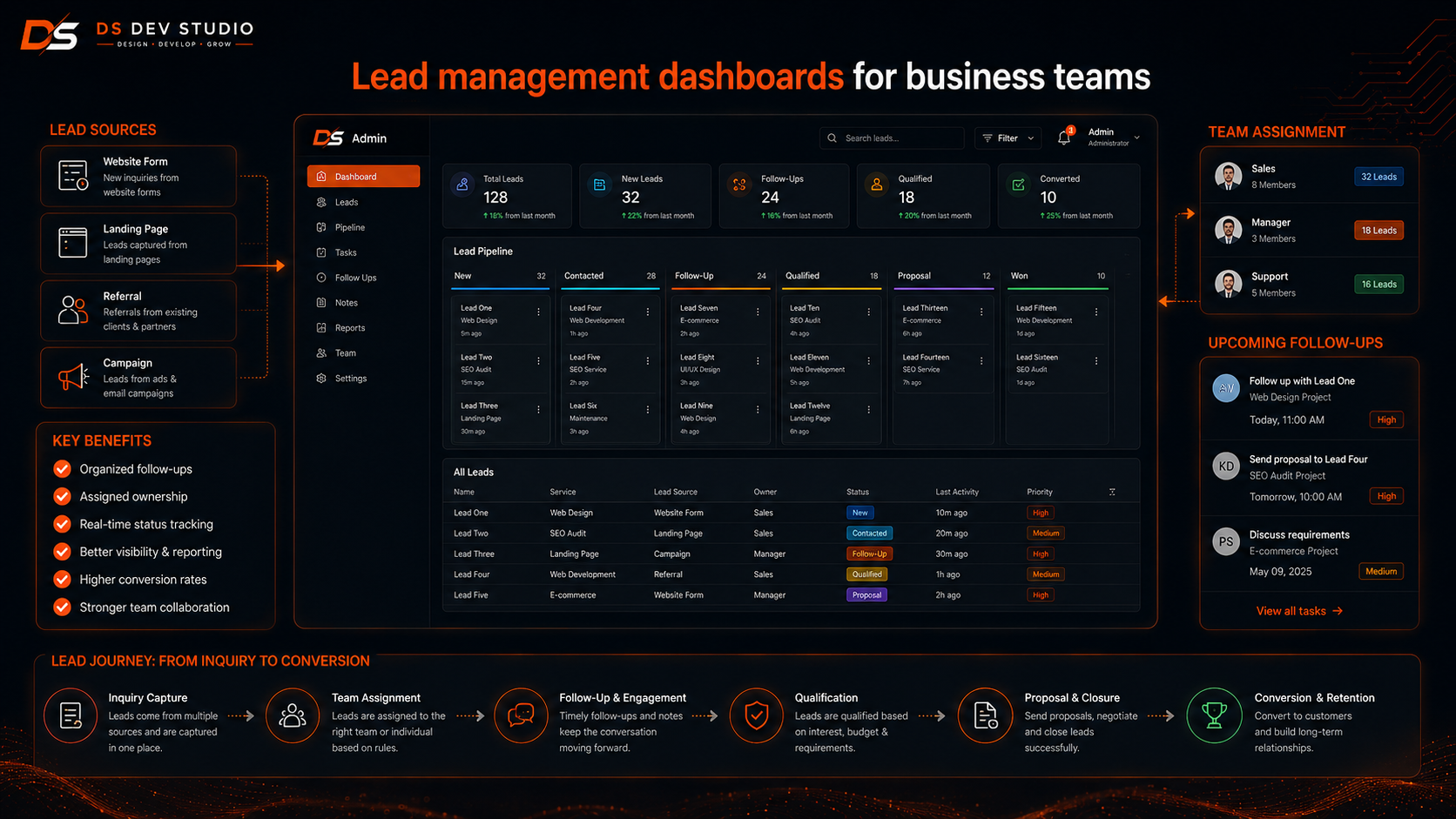This screenshot has width=1456, height=819.
Task: Click the Total Leads card icon
Action: pyautogui.click(x=462, y=185)
